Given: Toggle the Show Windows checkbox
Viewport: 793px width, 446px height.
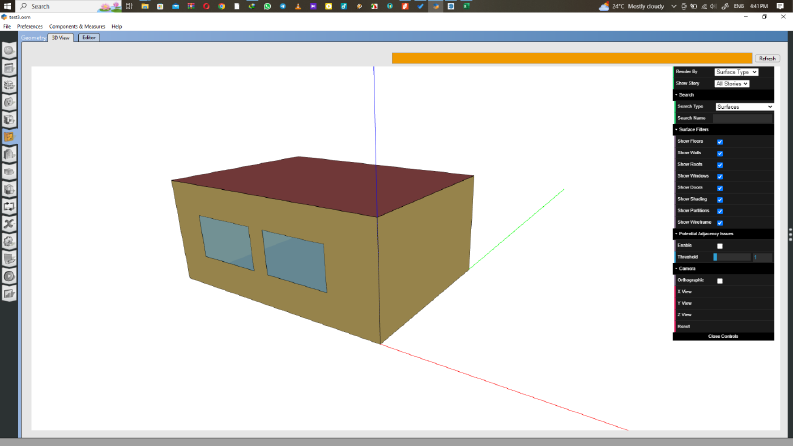Looking at the screenshot, I should (720, 176).
